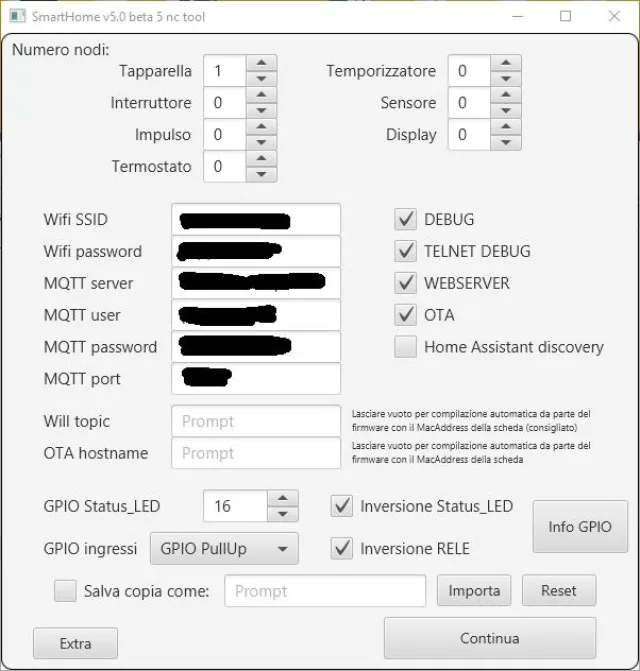640x671 pixels.
Task: Enable Home Assistant discovery
Action: click(x=405, y=347)
